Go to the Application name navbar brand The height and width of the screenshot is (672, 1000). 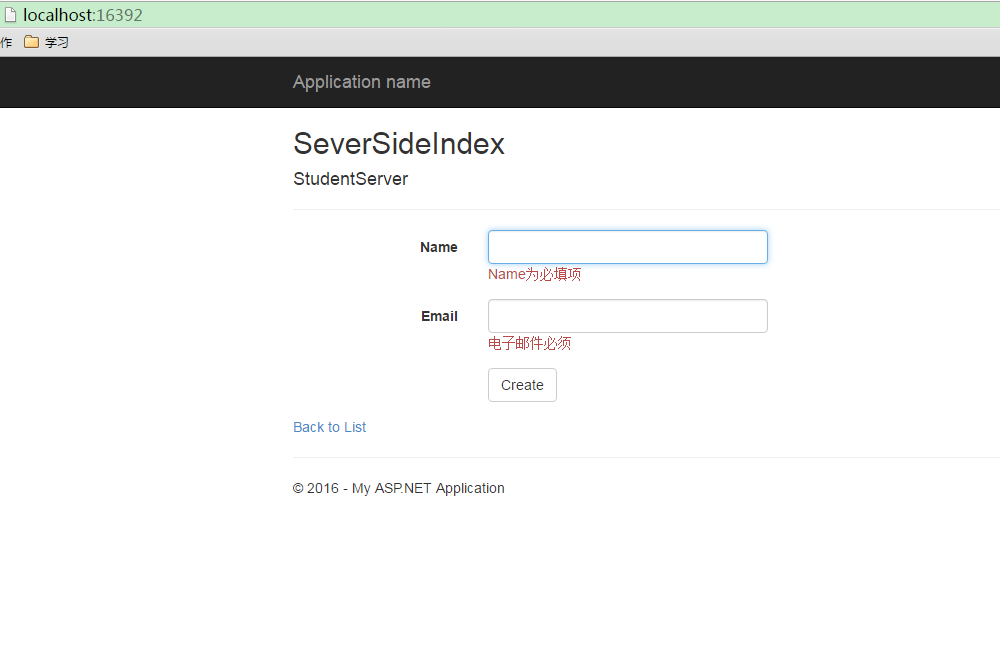(362, 82)
